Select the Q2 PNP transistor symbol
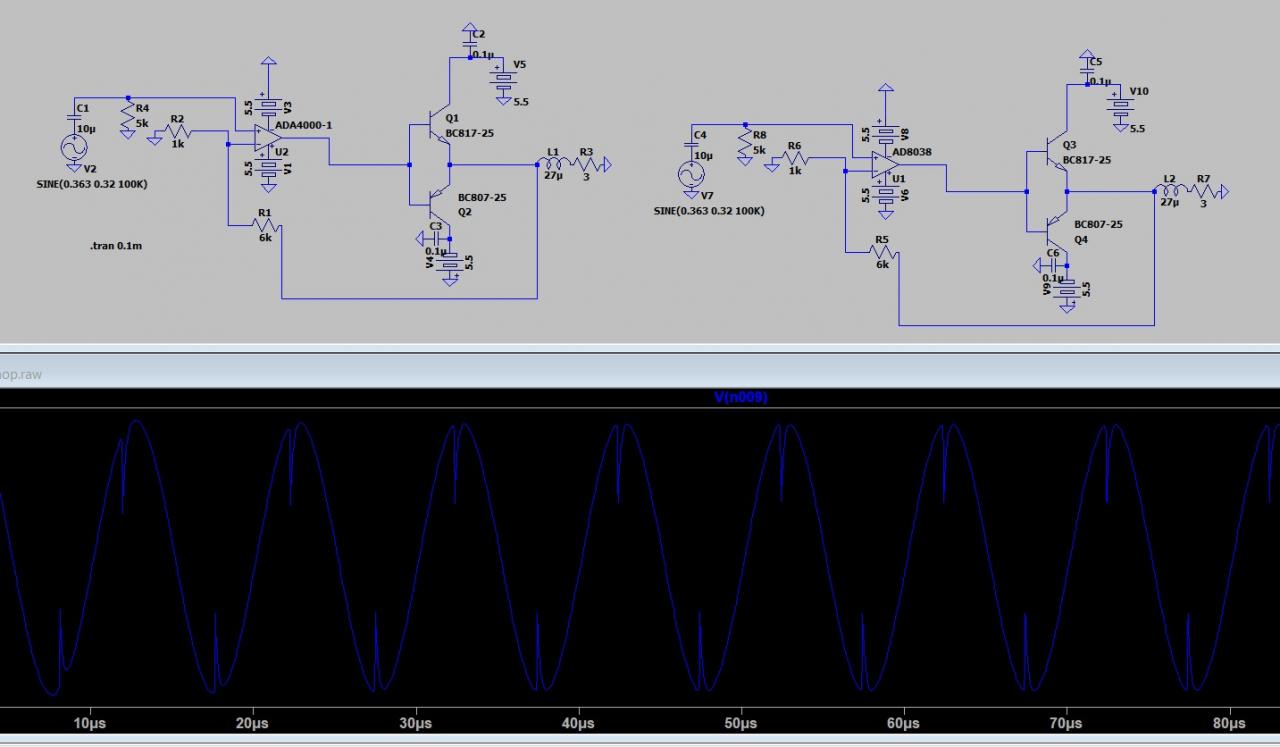The height and width of the screenshot is (747, 1280). pyautogui.click(x=442, y=204)
